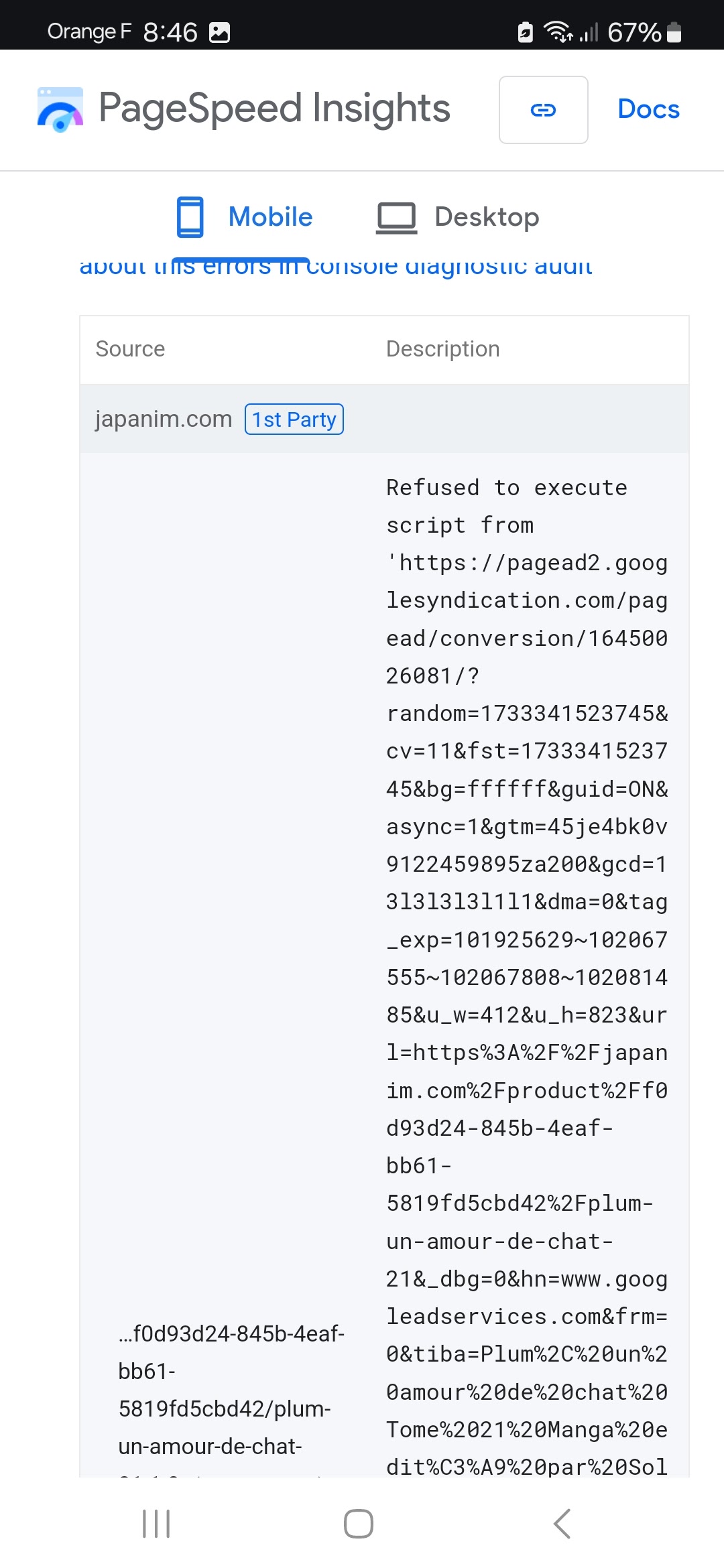Select the japanim.com source row
Viewport: 724px width, 1568px height.
pyautogui.click(x=164, y=419)
